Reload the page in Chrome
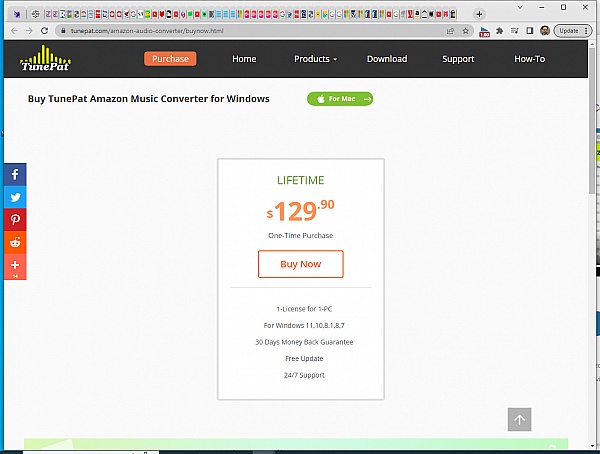 tap(44, 31)
